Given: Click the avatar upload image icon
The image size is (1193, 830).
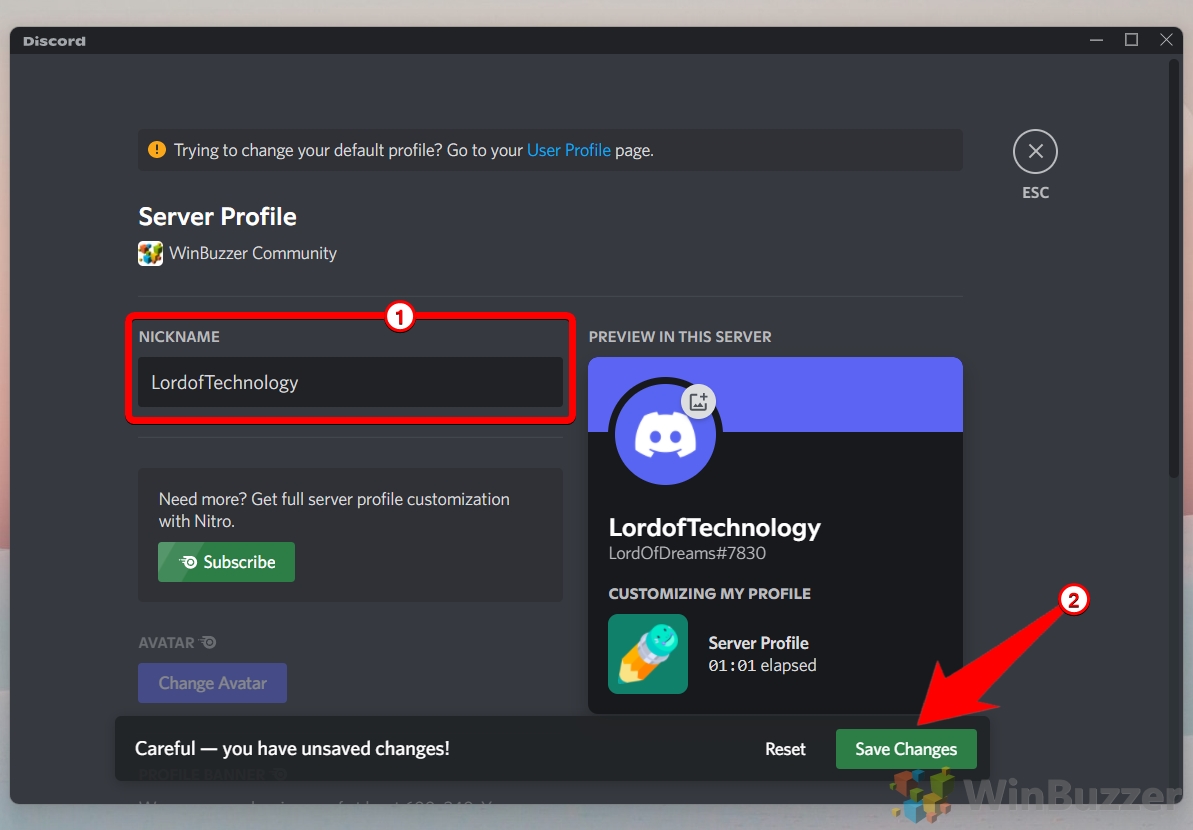Looking at the screenshot, I should pos(698,401).
